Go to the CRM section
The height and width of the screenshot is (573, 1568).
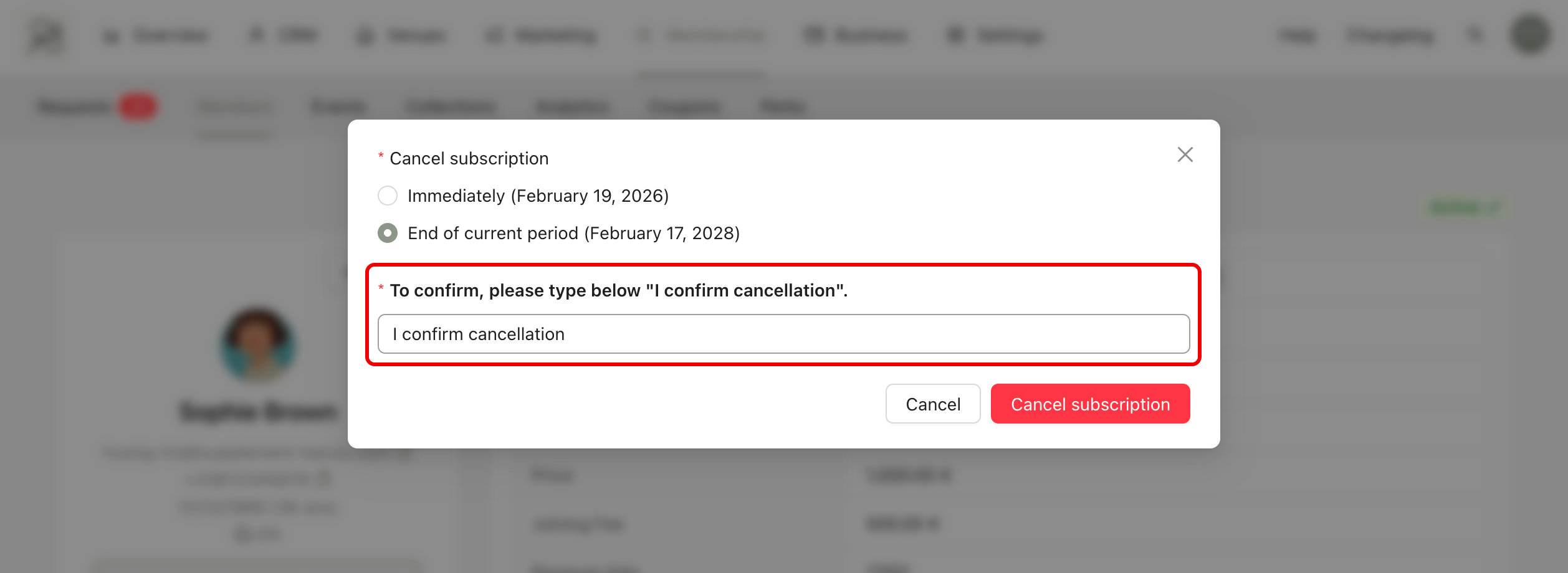pyautogui.click(x=284, y=36)
